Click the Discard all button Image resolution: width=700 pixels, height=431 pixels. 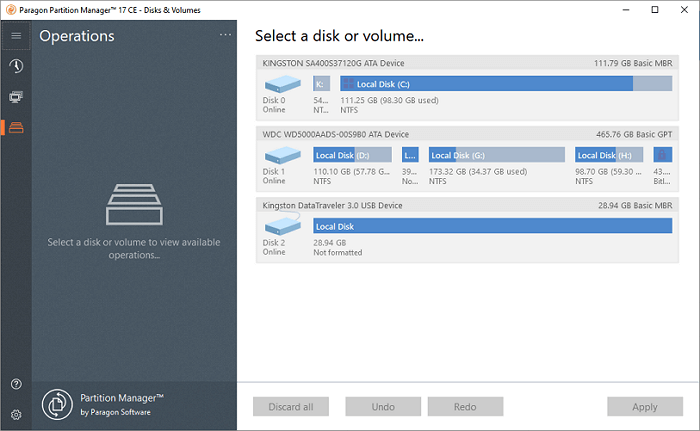[x=291, y=407]
